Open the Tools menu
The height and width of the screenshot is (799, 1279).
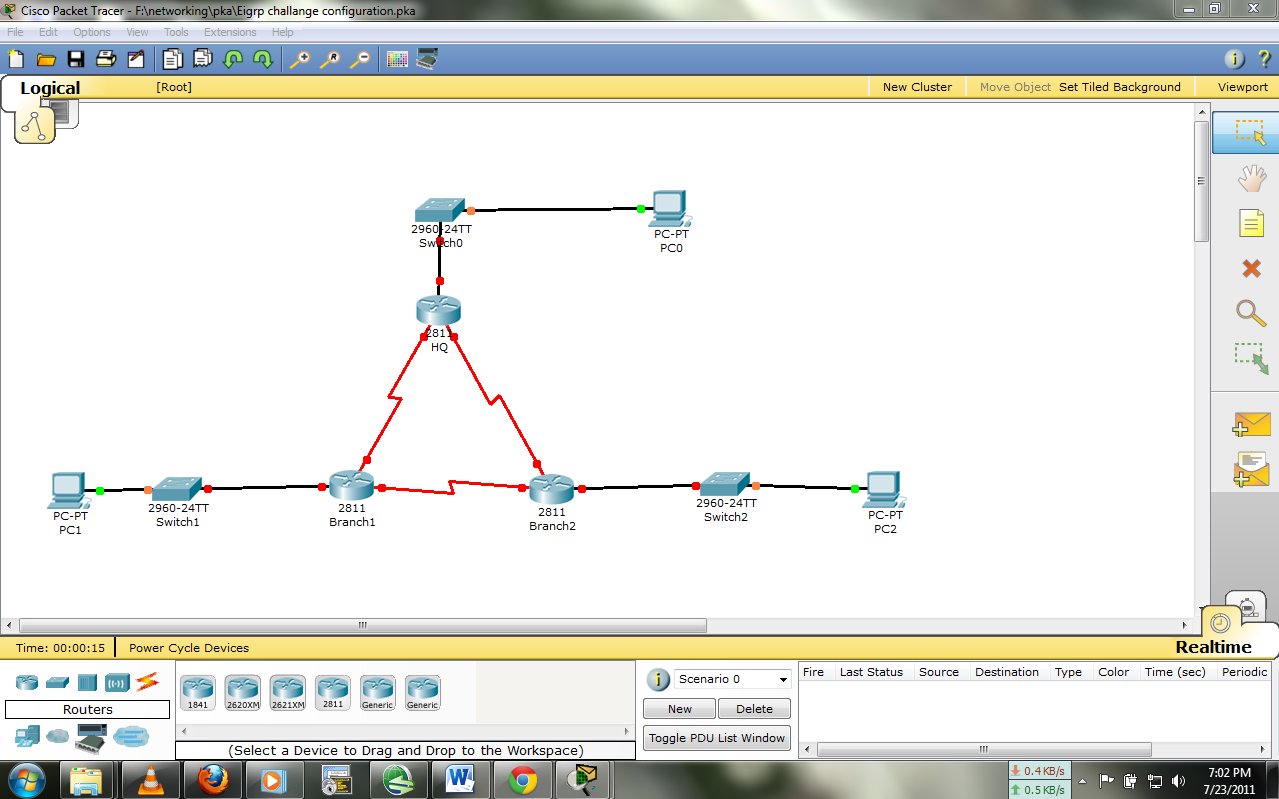point(176,32)
